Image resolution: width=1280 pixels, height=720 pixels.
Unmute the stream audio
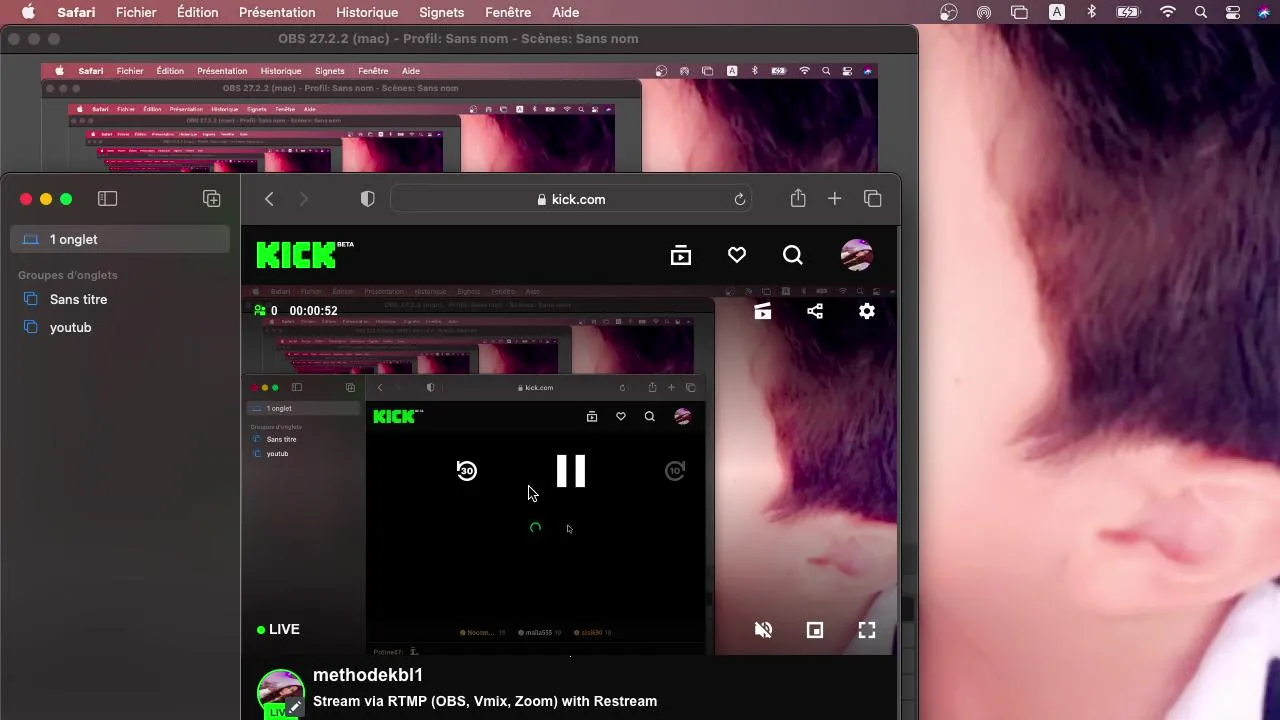click(763, 629)
